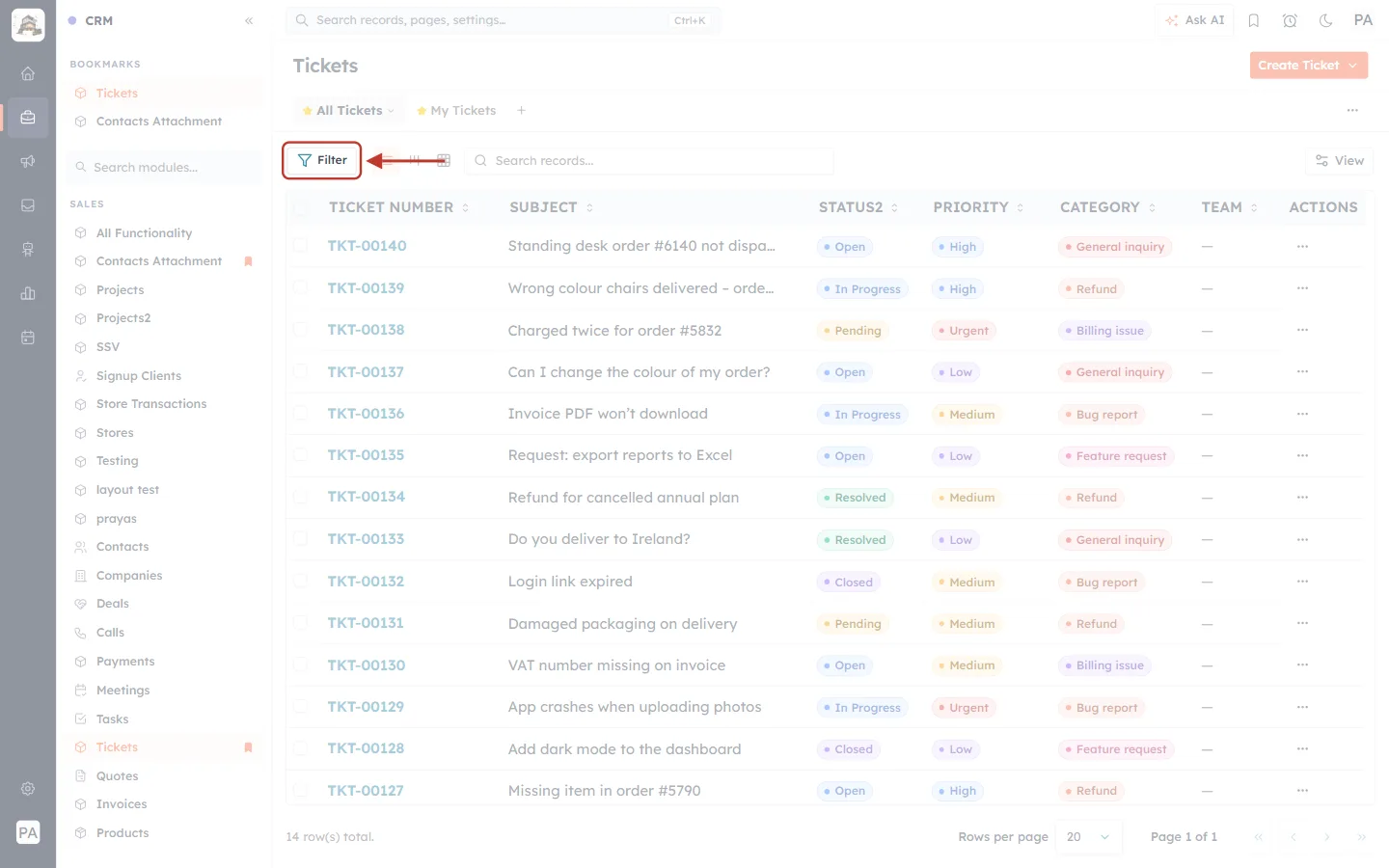Switch to the My Tickets tab

point(456,111)
